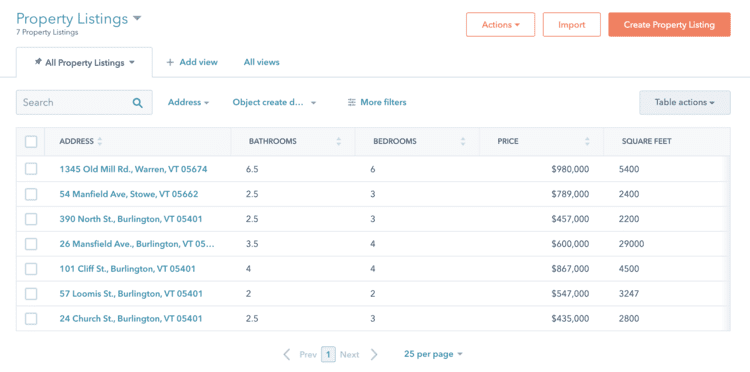
Task: Click the $789,000 price cell
Action: 570,194
